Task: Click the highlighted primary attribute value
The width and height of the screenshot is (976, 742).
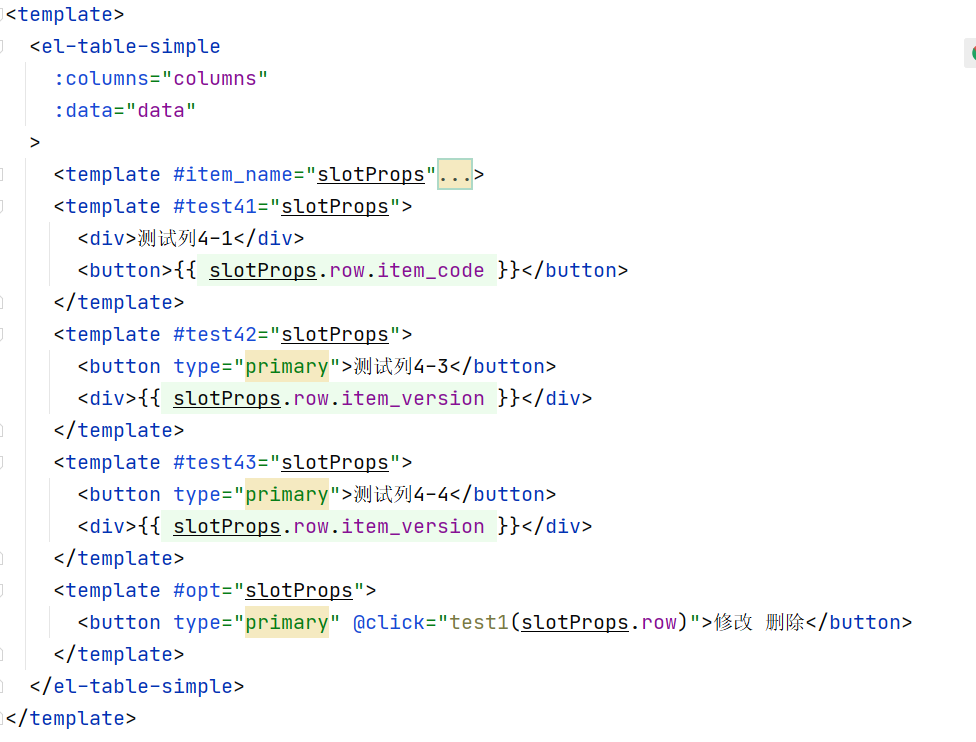Action: click(x=287, y=366)
